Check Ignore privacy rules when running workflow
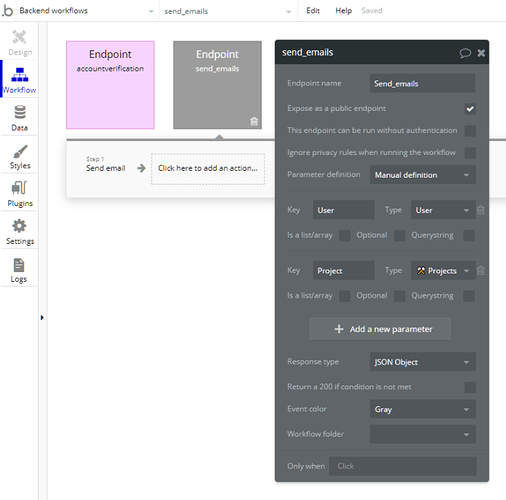The height and width of the screenshot is (500, 506). tap(470, 153)
